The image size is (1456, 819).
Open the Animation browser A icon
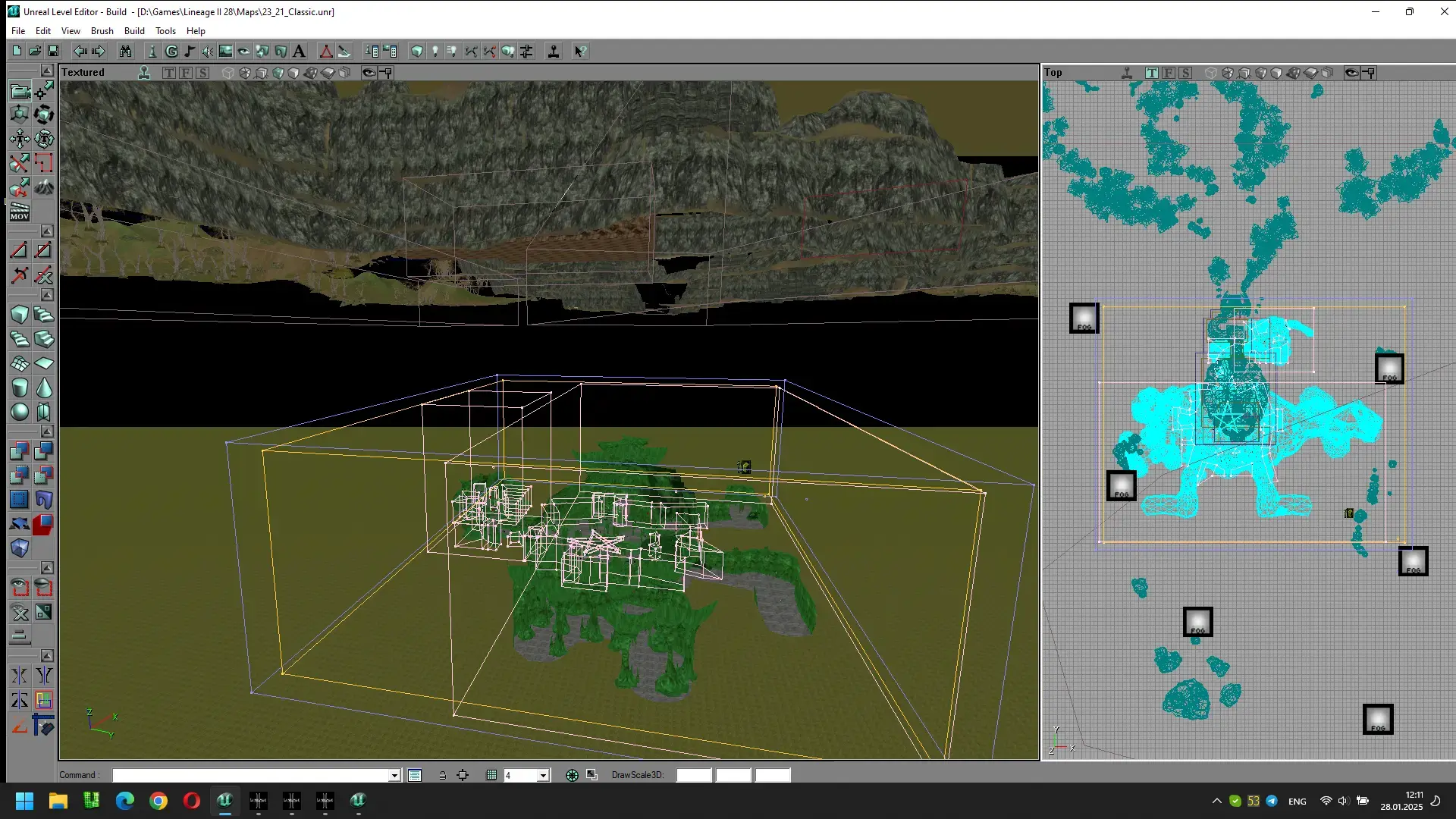[x=299, y=51]
